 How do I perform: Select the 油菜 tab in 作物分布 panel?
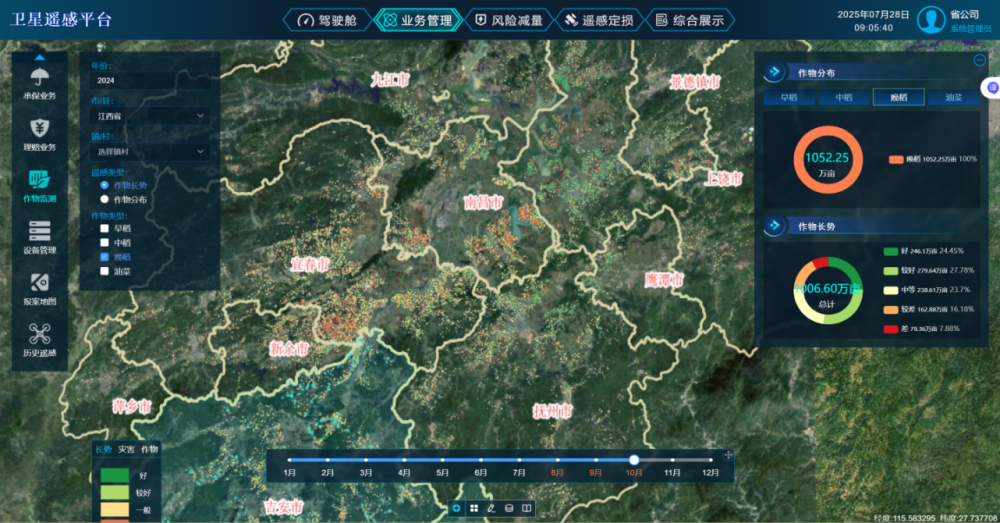click(x=953, y=98)
